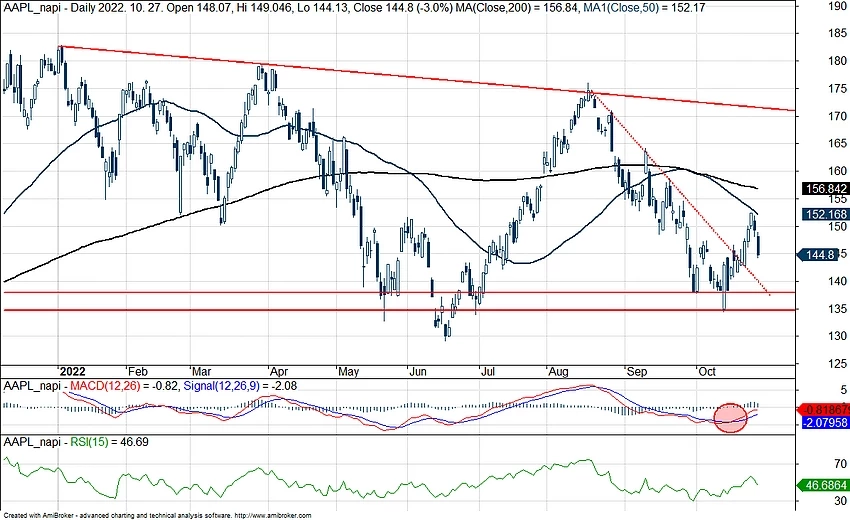The width and height of the screenshot is (850, 520).
Task: Click the 185 price axis label
Action: click(838, 34)
